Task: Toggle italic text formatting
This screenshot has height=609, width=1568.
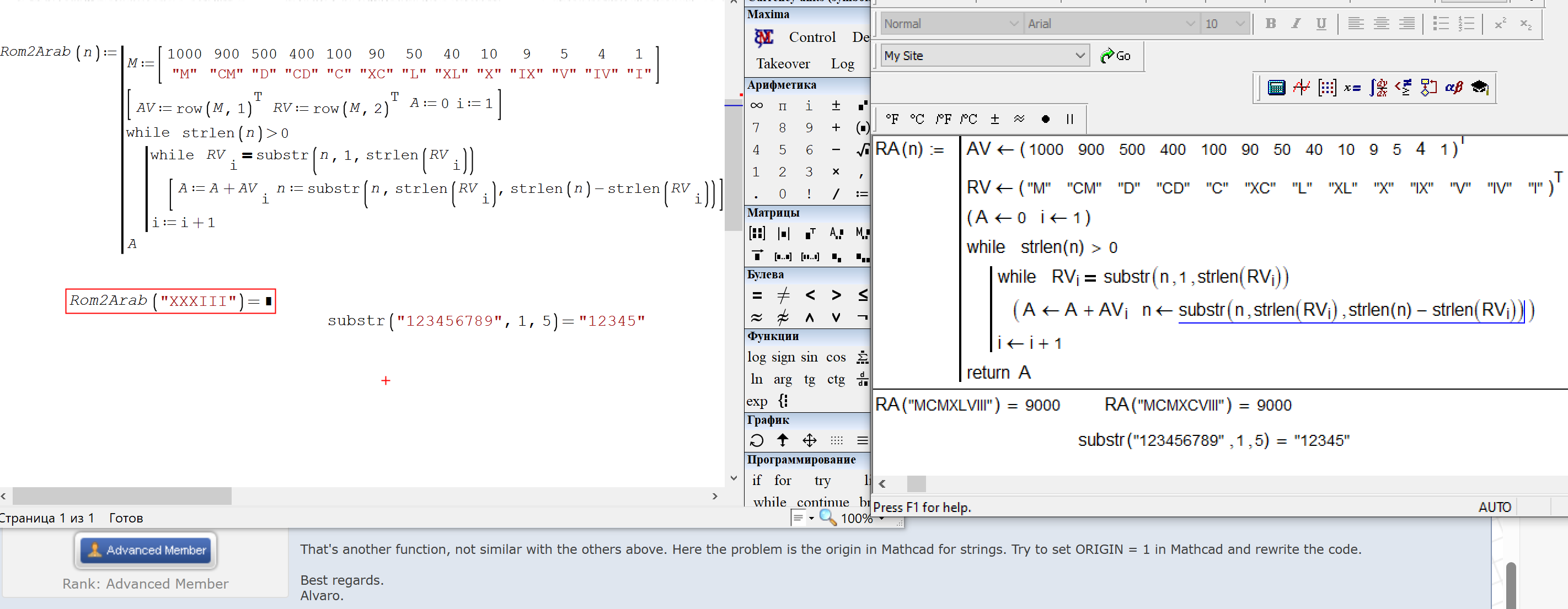Action: point(1296,24)
